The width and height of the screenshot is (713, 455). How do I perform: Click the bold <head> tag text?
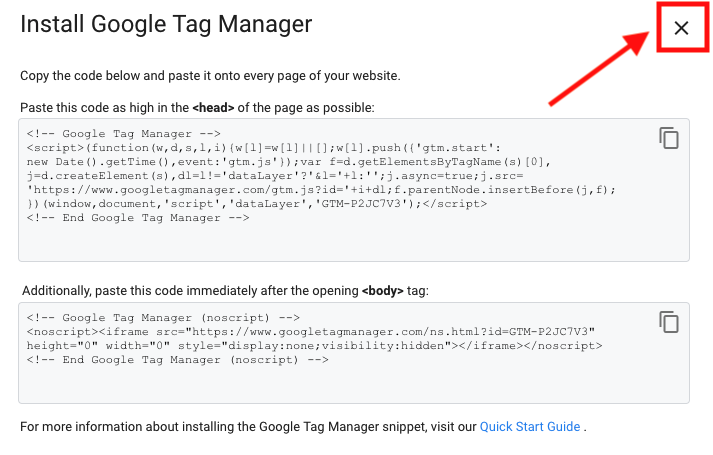tap(213, 108)
